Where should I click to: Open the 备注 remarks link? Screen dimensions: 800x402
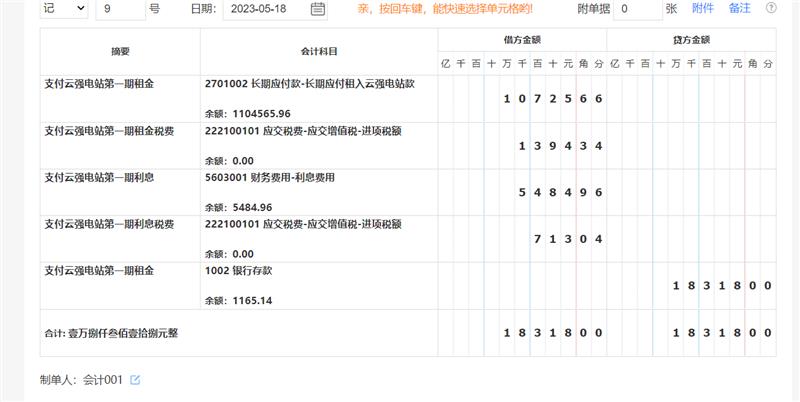point(740,9)
